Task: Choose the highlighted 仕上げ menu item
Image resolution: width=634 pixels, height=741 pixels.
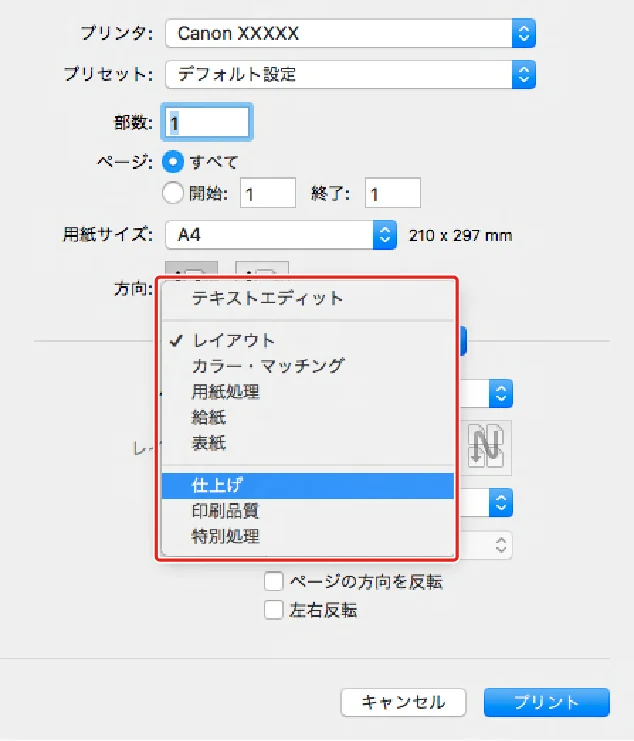Action: (x=308, y=485)
